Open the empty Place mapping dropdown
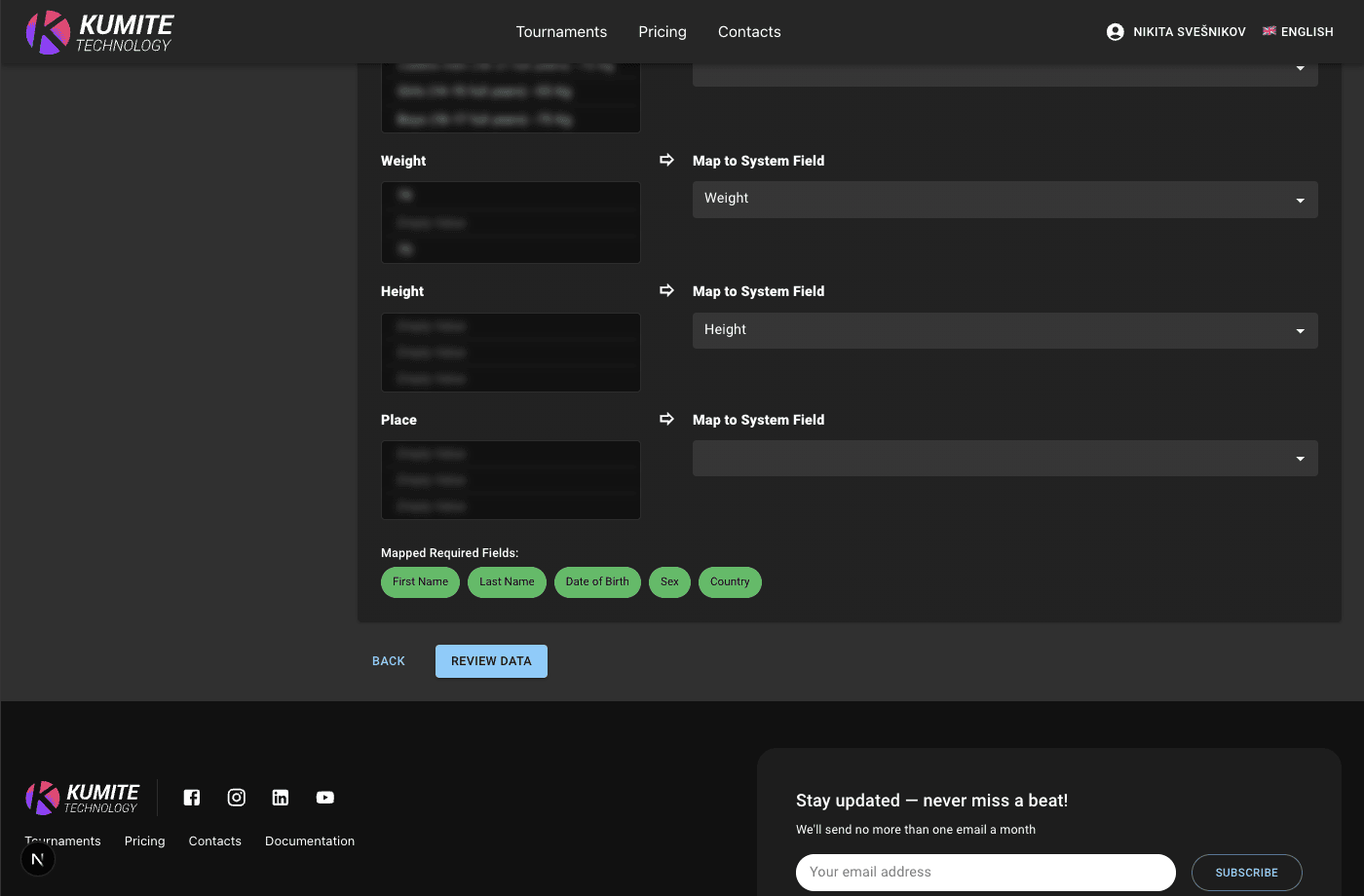 [x=1004, y=459]
